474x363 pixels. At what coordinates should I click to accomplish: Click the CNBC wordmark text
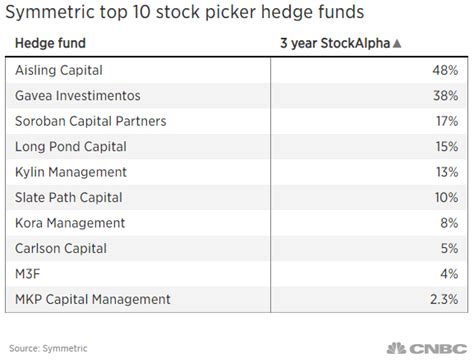[x=438, y=349]
